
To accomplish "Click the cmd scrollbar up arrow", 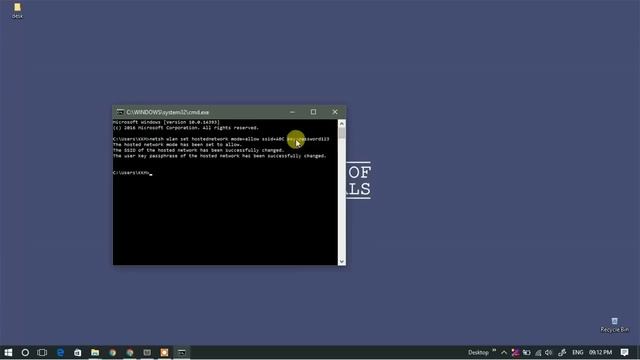I will tap(342, 123).
